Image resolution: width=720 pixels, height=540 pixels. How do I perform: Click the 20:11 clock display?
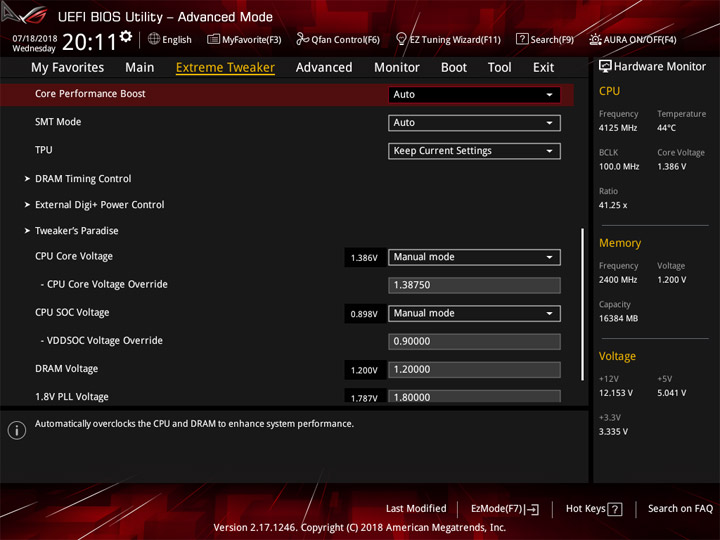coord(89,42)
